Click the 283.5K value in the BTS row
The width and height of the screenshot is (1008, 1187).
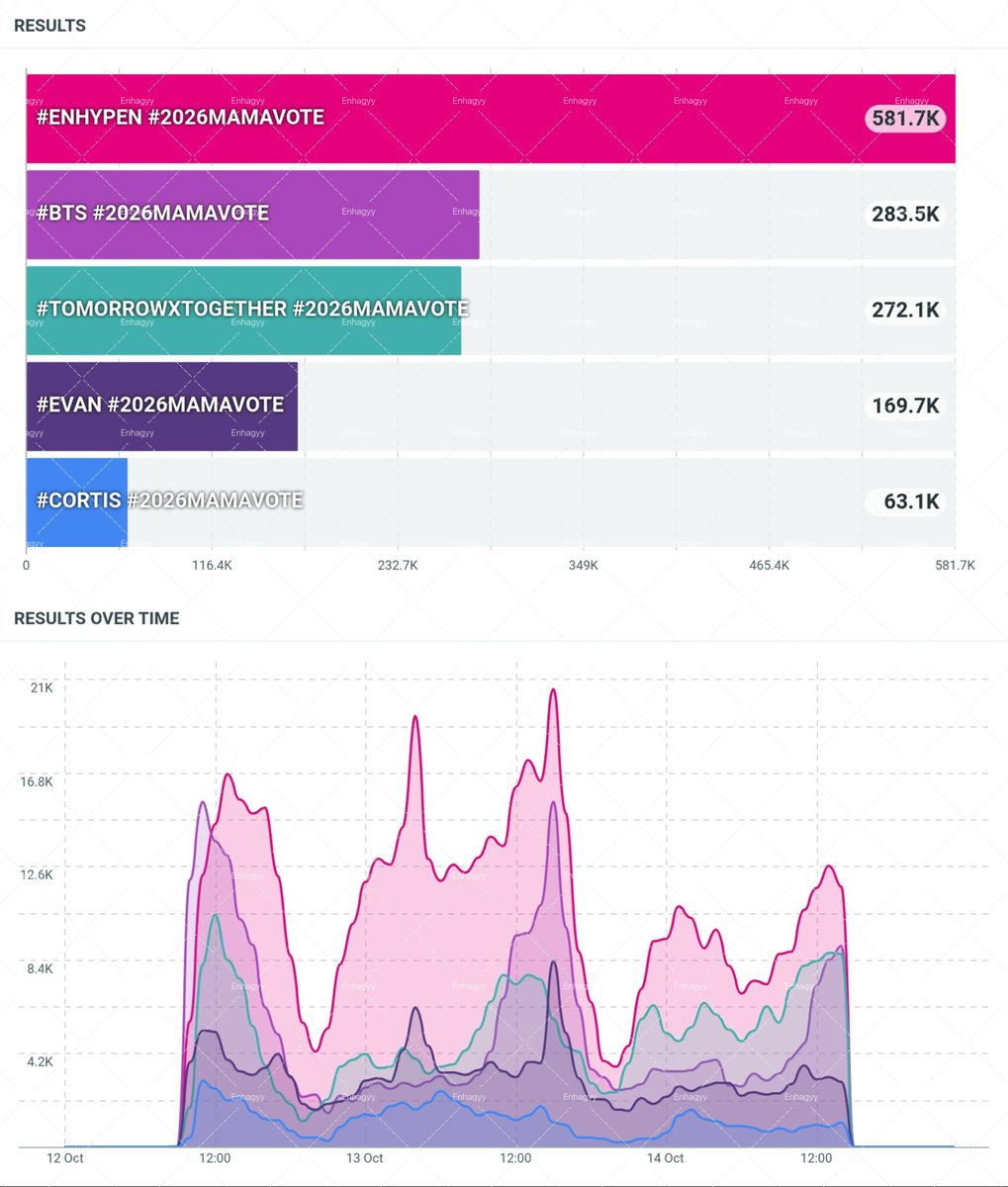(x=905, y=214)
